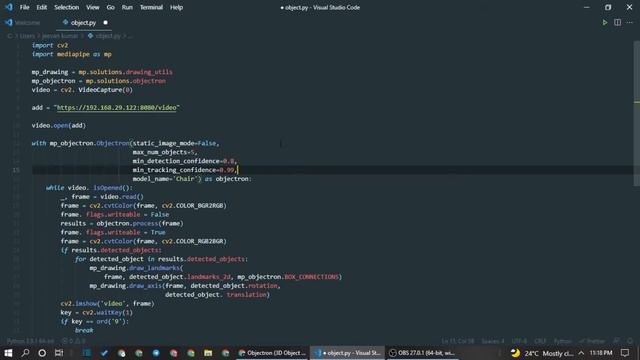
Task: Open the File menu
Action: (x=24, y=7)
